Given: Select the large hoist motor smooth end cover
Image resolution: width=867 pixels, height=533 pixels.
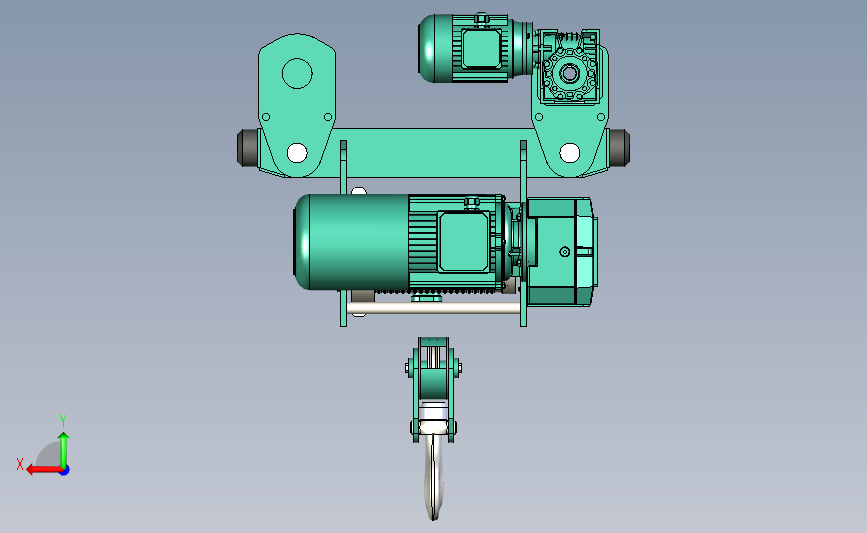Looking at the screenshot, I should click(x=351, y=242).
